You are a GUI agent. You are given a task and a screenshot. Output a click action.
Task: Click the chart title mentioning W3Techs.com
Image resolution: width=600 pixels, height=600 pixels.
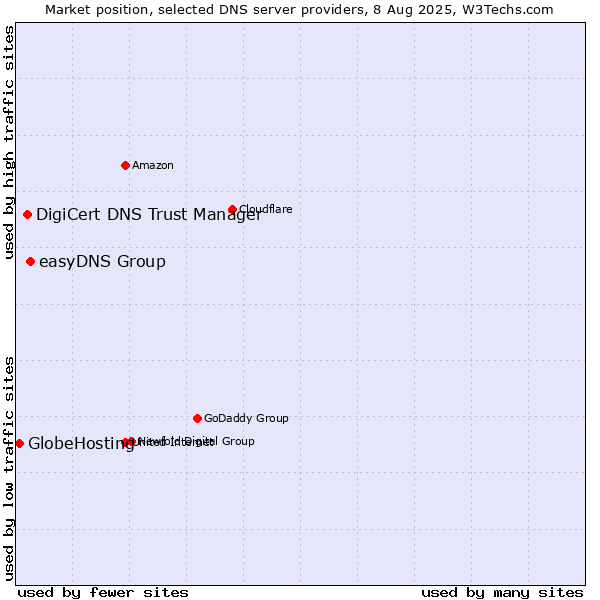click(299, 10)
